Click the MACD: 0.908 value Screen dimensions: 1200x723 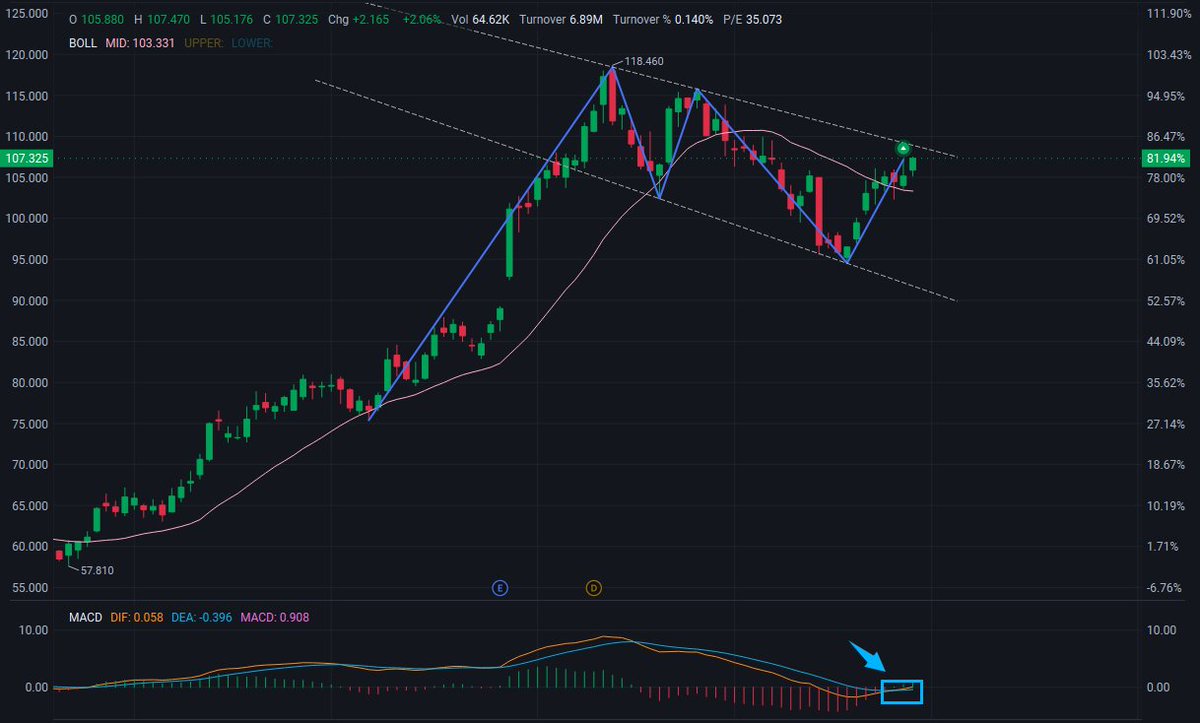274,618
